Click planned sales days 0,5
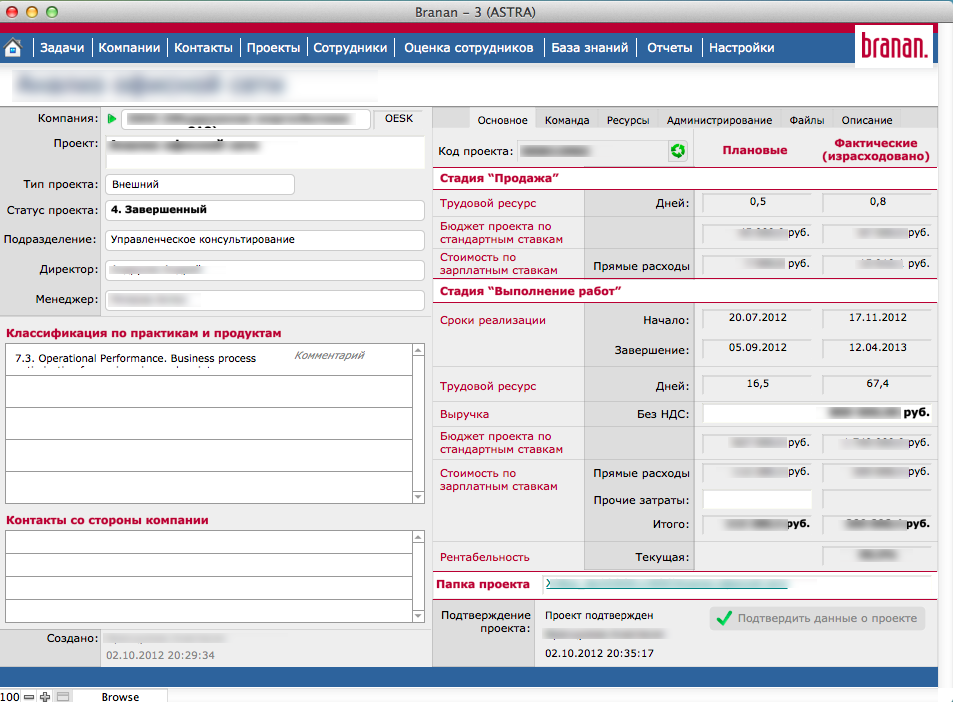Viewport: 953px width, 702px height. point(757,202)
